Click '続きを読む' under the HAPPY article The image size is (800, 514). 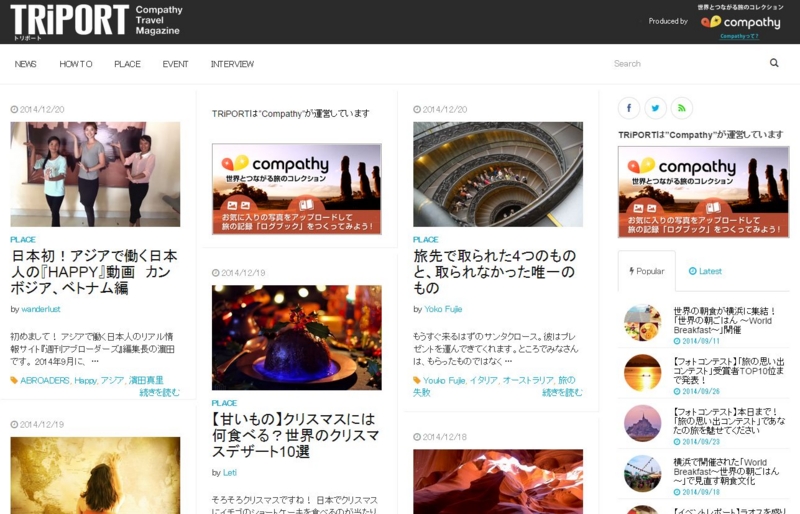coord(160,393)
